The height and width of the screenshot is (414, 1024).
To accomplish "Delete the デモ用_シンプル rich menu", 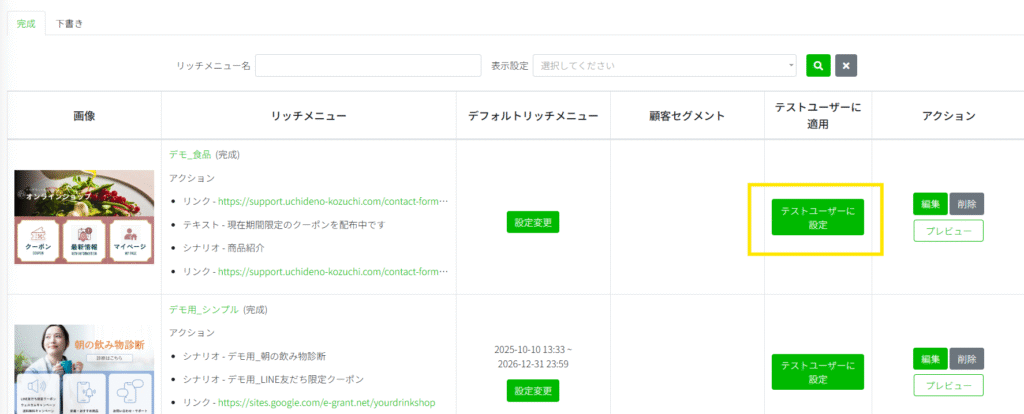I will [966, 358].
